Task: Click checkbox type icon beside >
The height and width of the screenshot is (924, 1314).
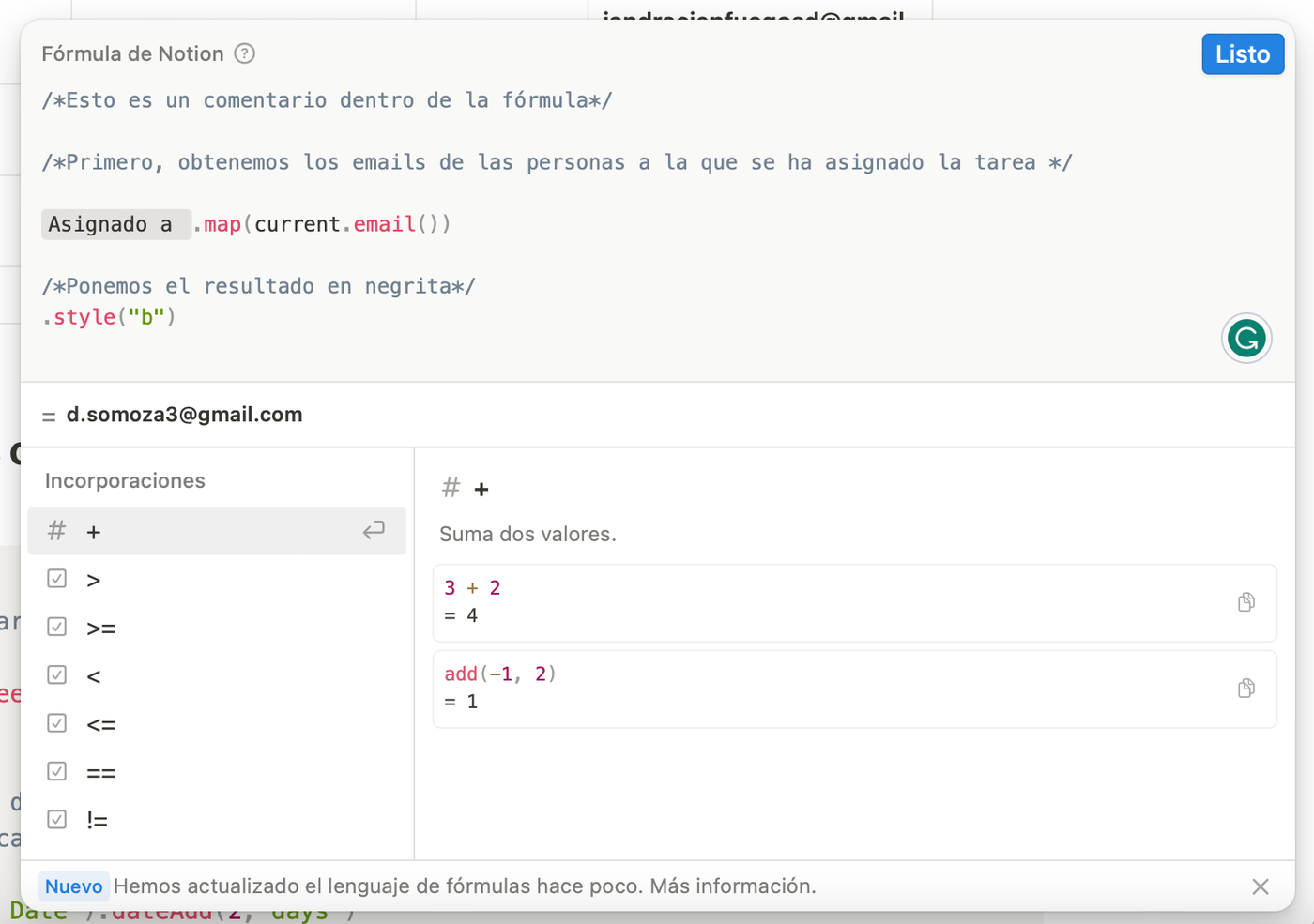Action: point(56,579)
